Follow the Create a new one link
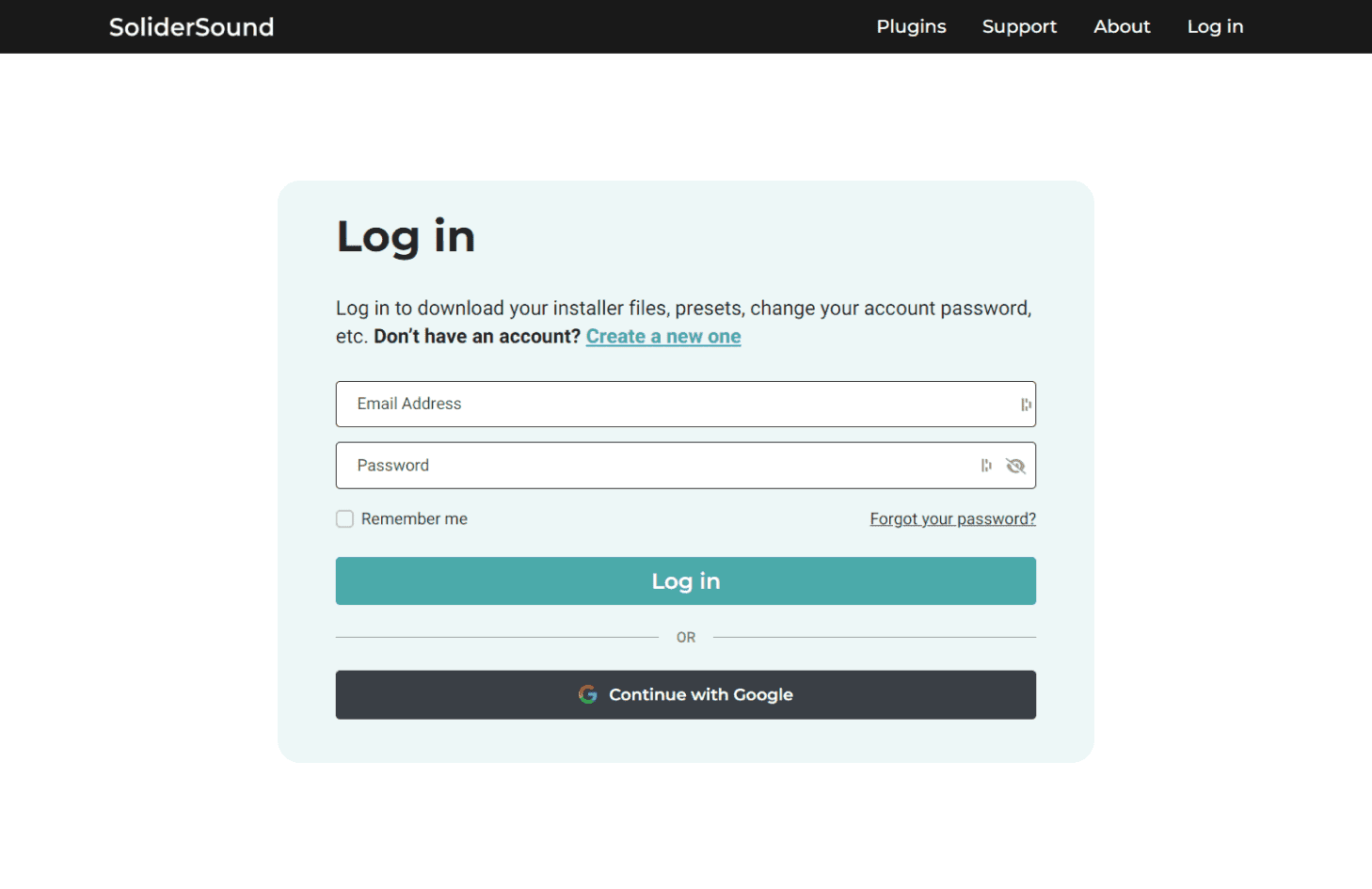The height and width of the screenshot is (889, 1372). [663, 337]
